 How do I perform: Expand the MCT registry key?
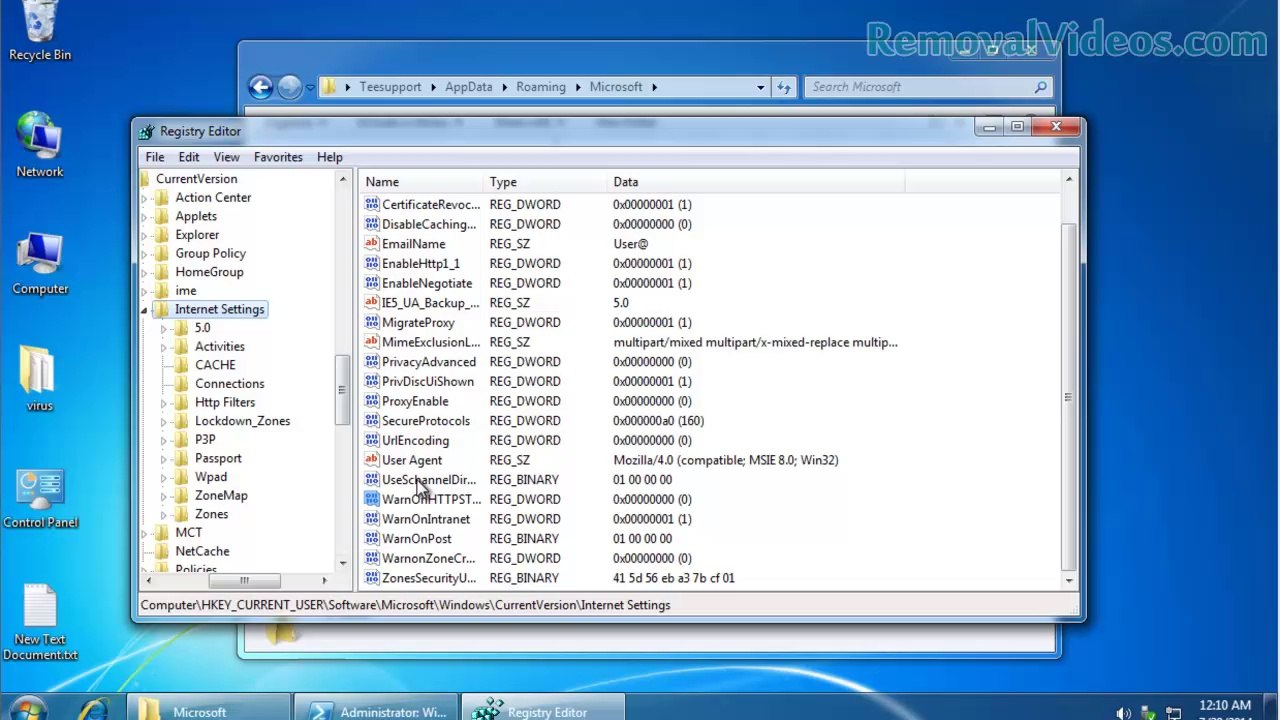(x=144, y=533)
